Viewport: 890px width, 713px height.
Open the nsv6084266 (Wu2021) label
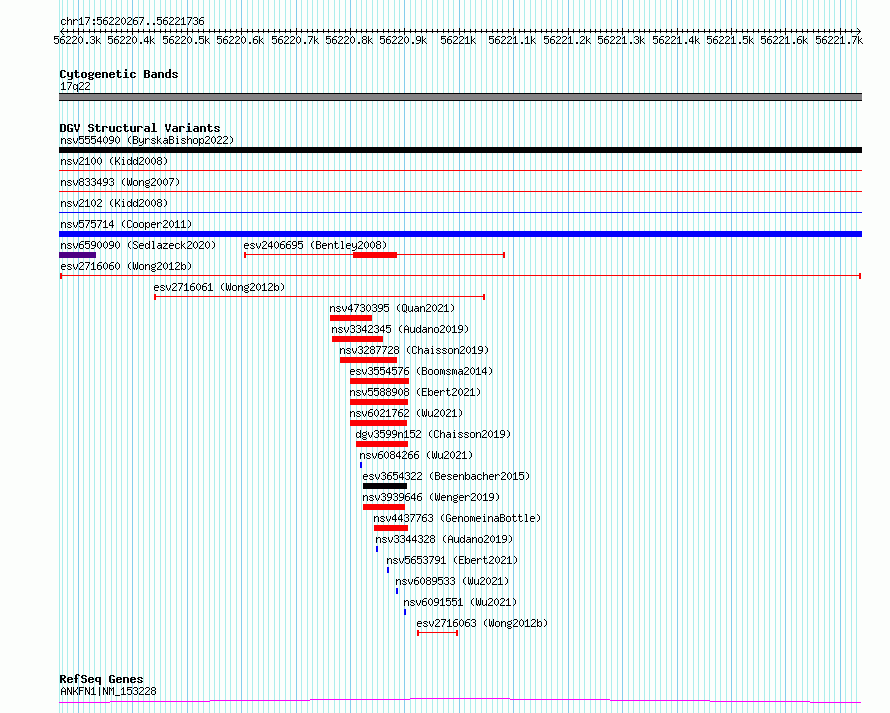pyautogui.click(x=416, y=455)
